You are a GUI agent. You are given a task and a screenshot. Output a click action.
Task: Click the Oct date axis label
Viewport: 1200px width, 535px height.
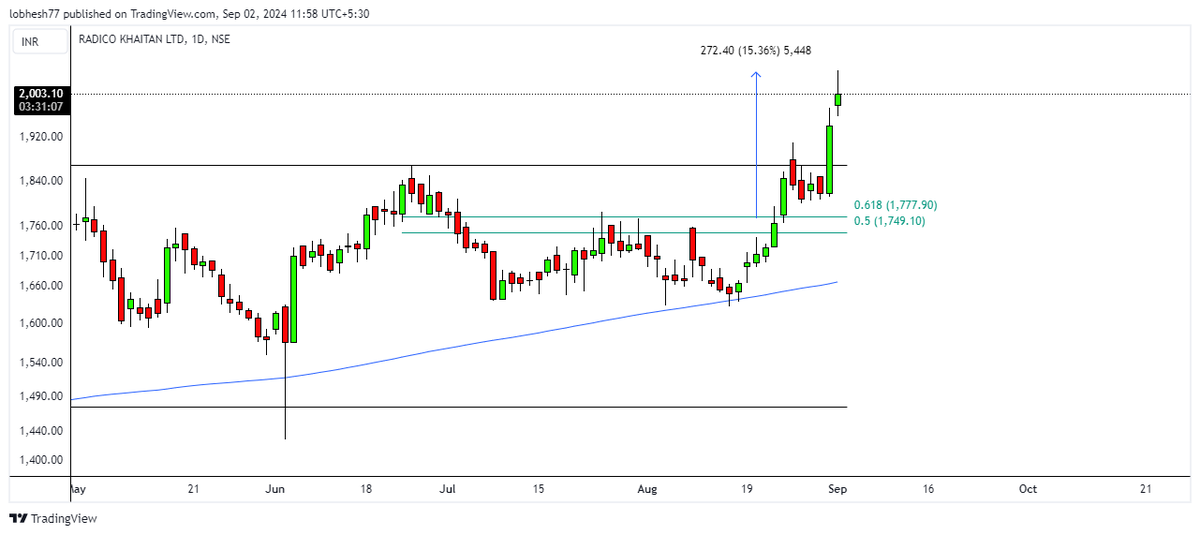[1027, 489]
